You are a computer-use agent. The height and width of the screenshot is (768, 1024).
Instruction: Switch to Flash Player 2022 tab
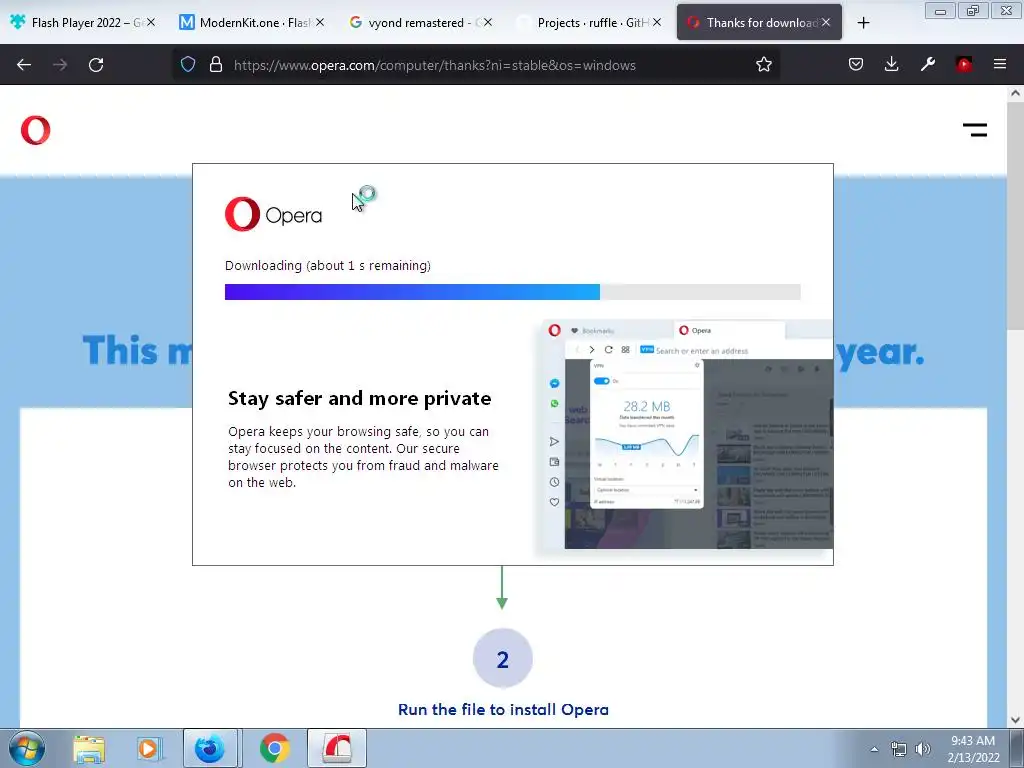pos(82,23)
